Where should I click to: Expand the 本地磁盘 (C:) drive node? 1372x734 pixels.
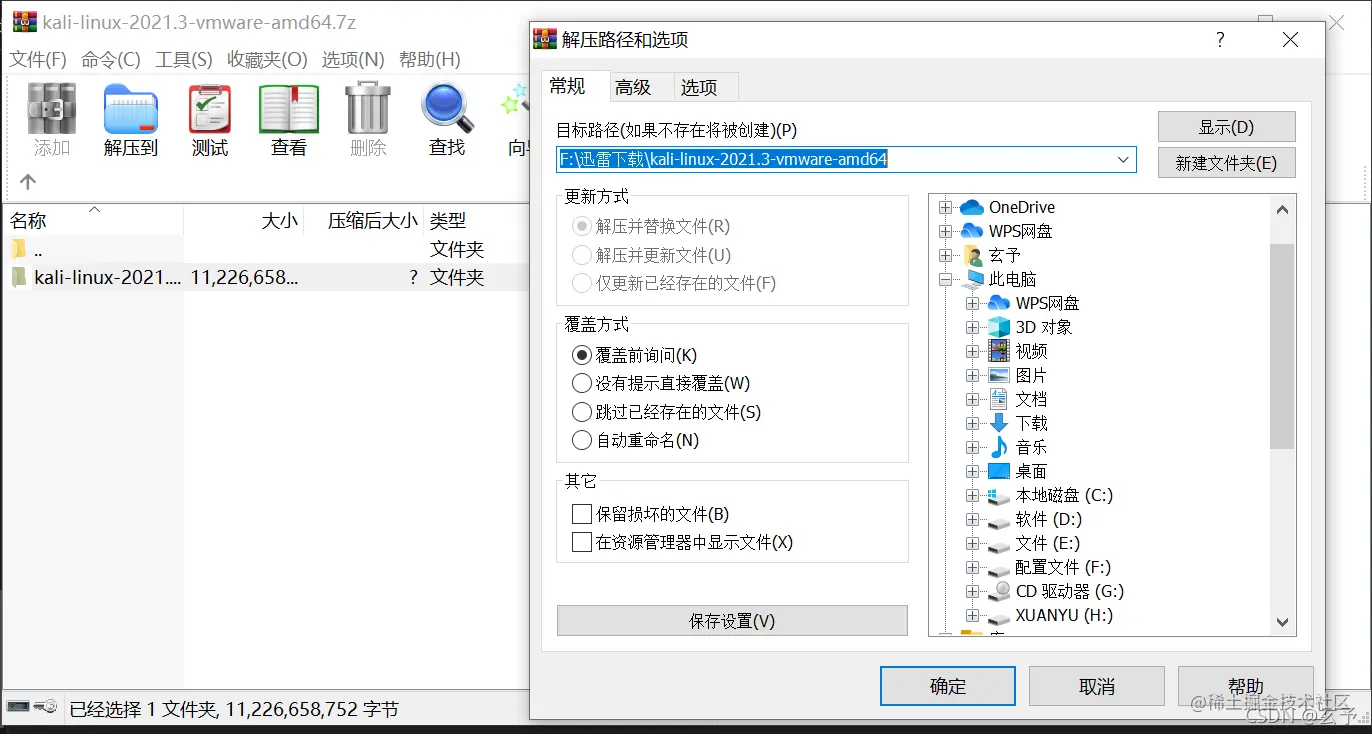(x=972, y=495)
